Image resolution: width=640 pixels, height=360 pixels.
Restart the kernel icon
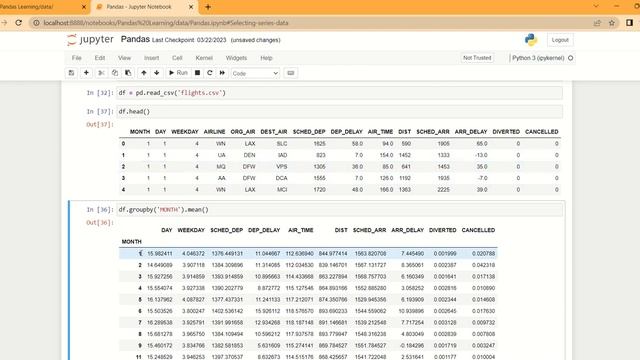210,73
